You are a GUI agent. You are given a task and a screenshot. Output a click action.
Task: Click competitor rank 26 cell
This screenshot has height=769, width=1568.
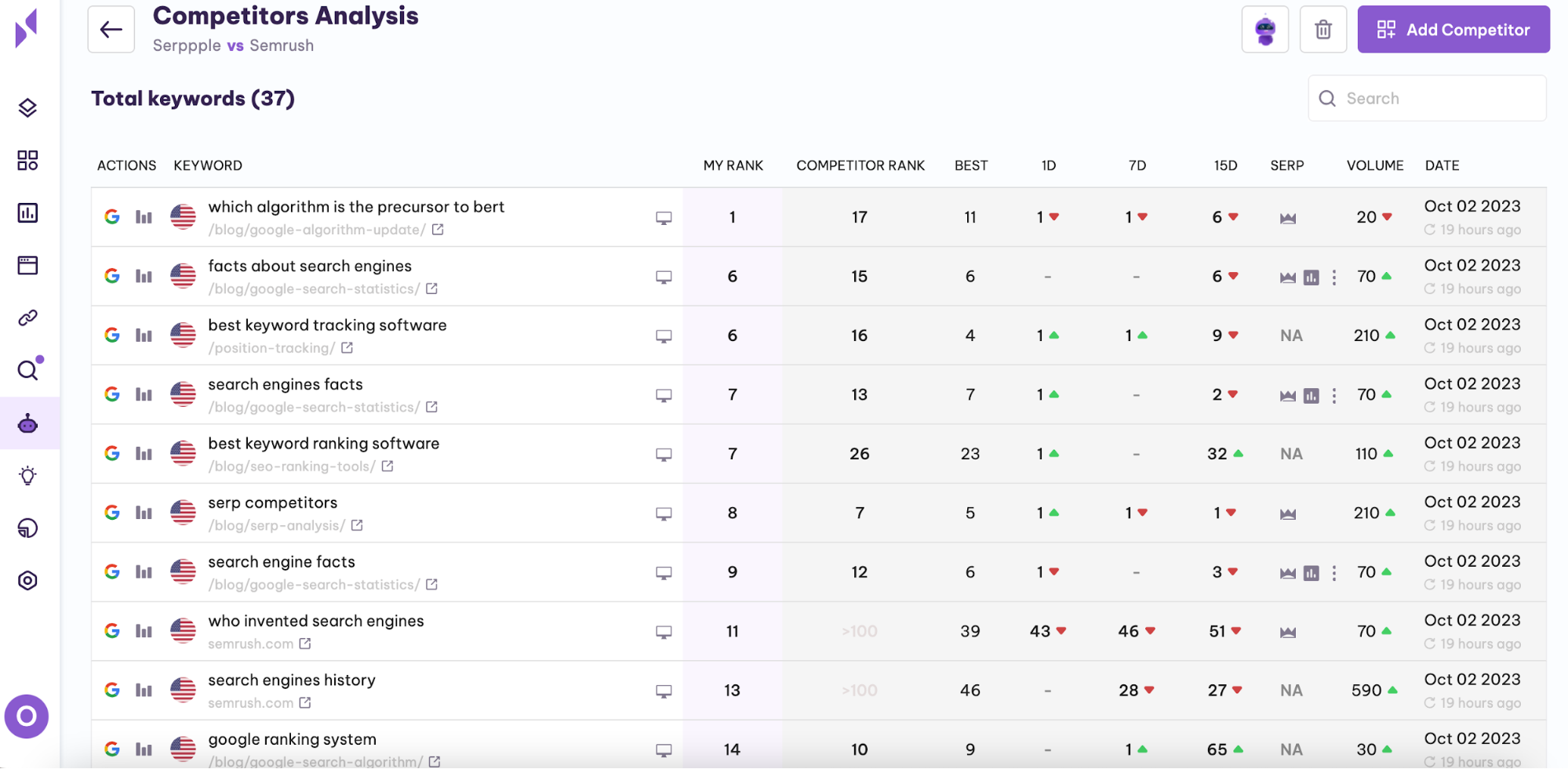click(860, 454)
